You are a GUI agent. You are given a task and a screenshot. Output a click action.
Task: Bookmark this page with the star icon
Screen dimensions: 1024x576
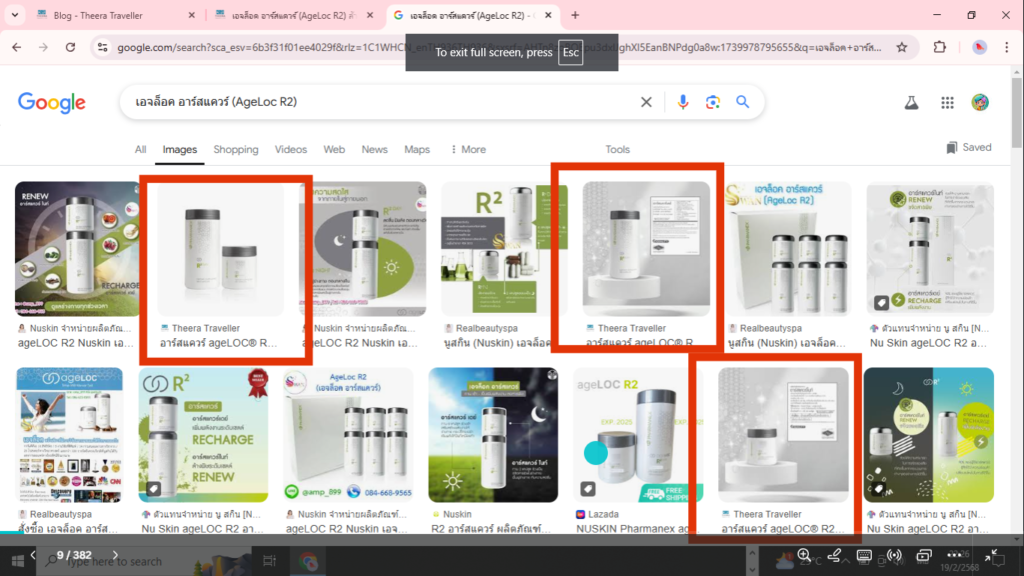click(899, 46)
